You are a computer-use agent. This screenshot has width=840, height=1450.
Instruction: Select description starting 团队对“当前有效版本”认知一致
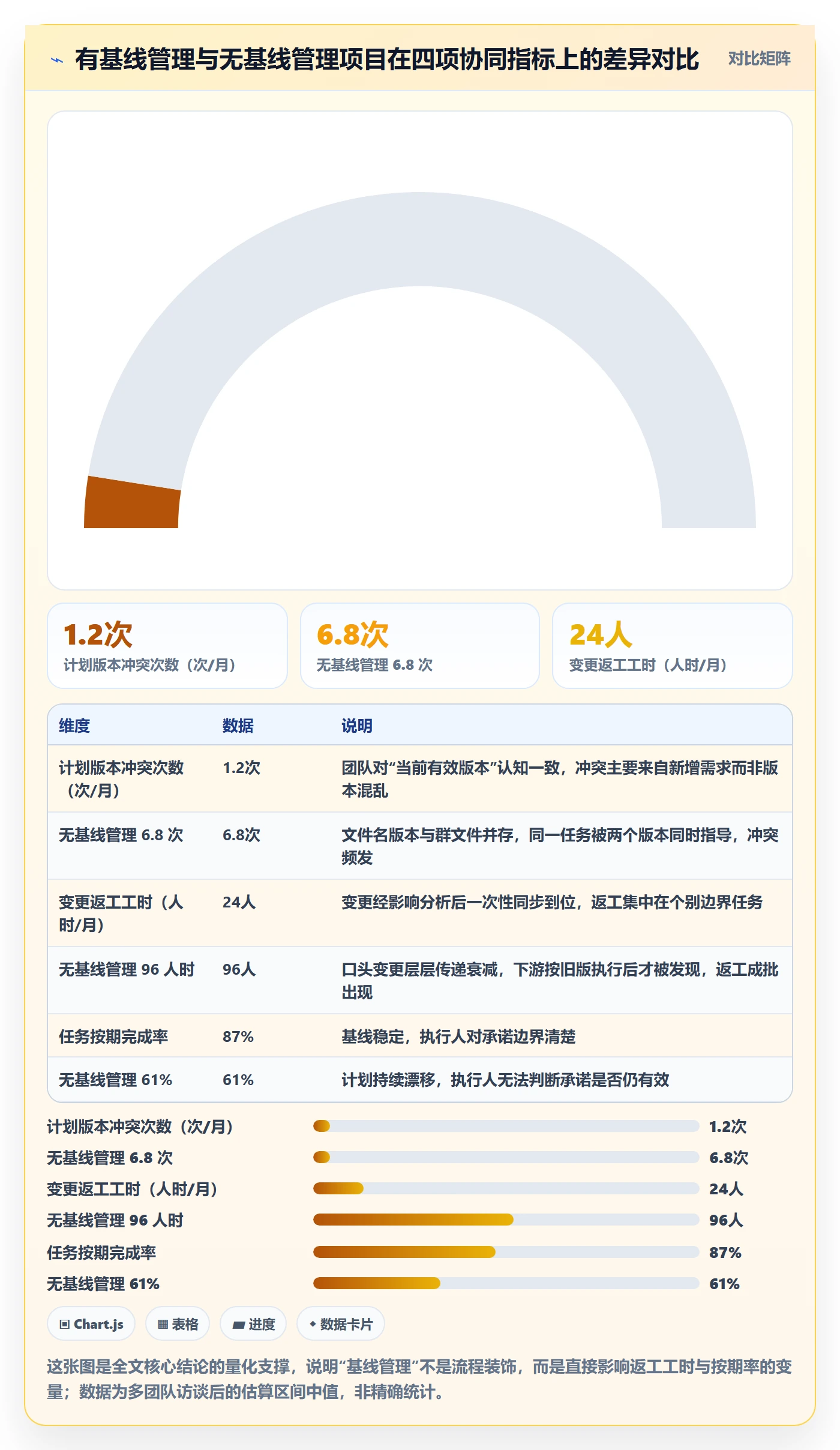click(560, 778)
